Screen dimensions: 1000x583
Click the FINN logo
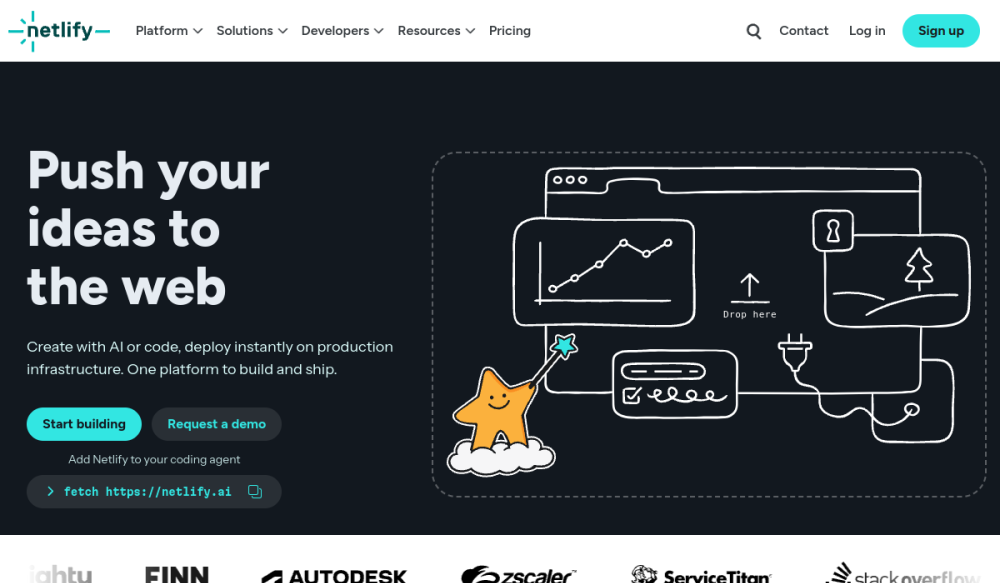coord(177,575)
